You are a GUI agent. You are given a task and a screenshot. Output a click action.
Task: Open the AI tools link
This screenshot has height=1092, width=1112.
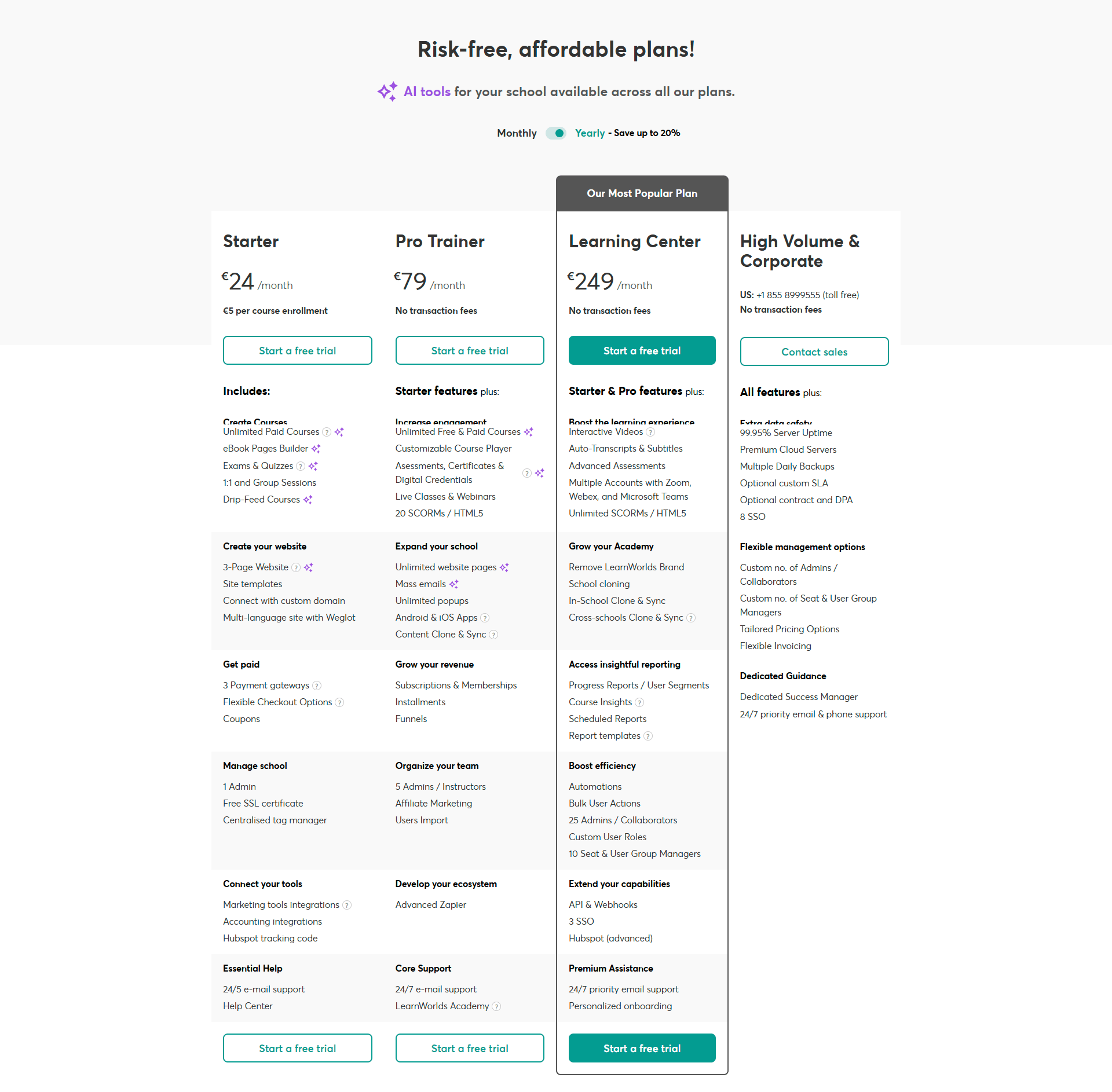click(427, 91)
